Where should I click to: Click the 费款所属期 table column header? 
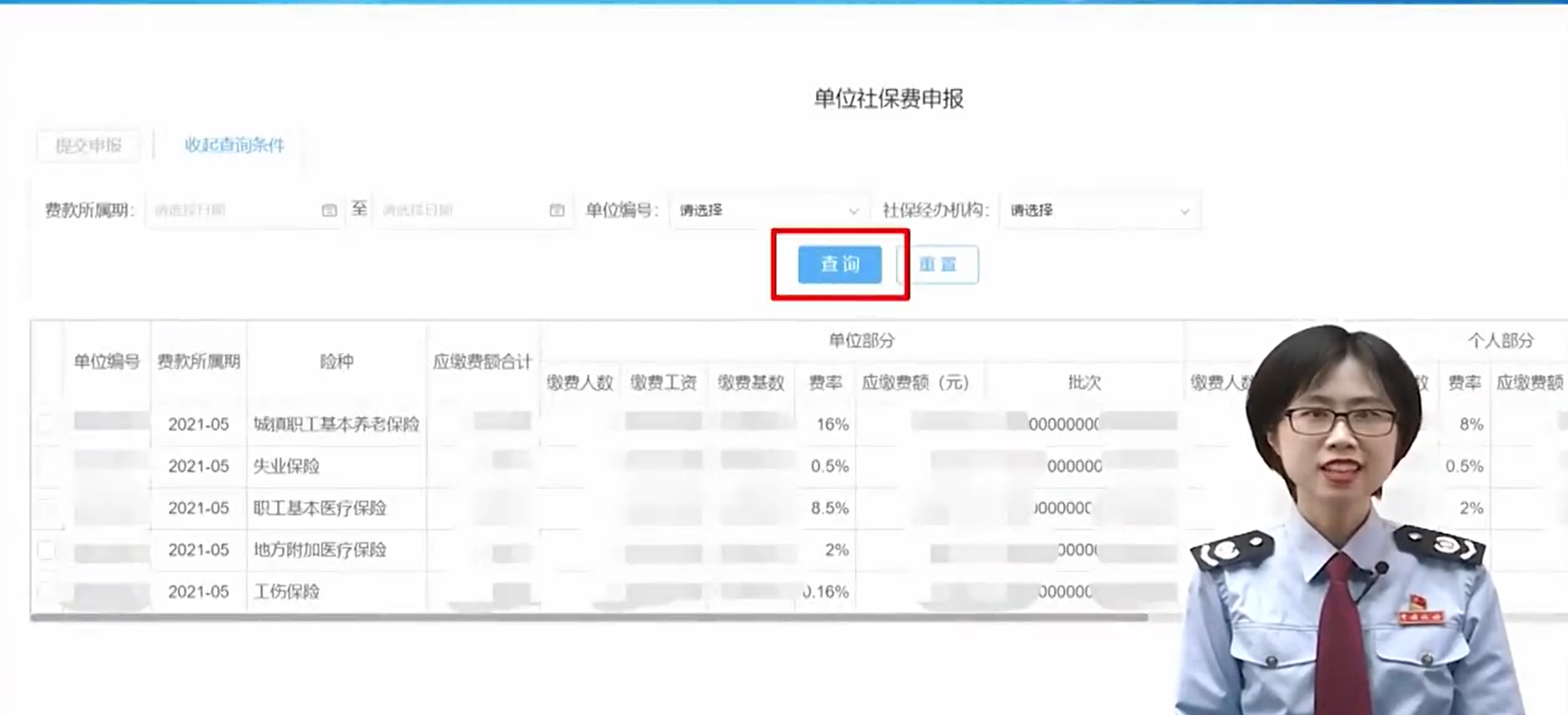199,362
